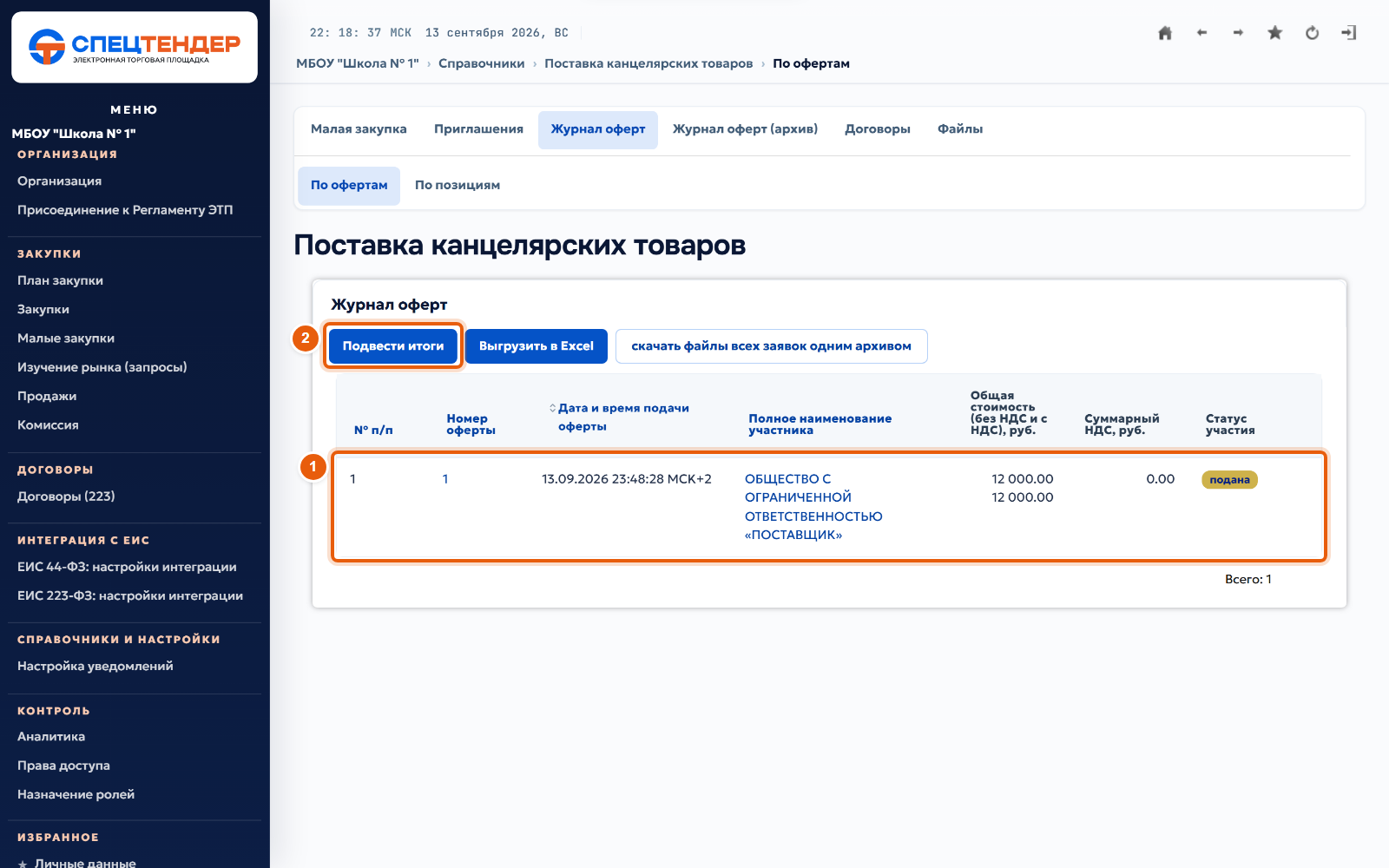
Task: Select the Журнал оферт tab
Action: (598, 129)
